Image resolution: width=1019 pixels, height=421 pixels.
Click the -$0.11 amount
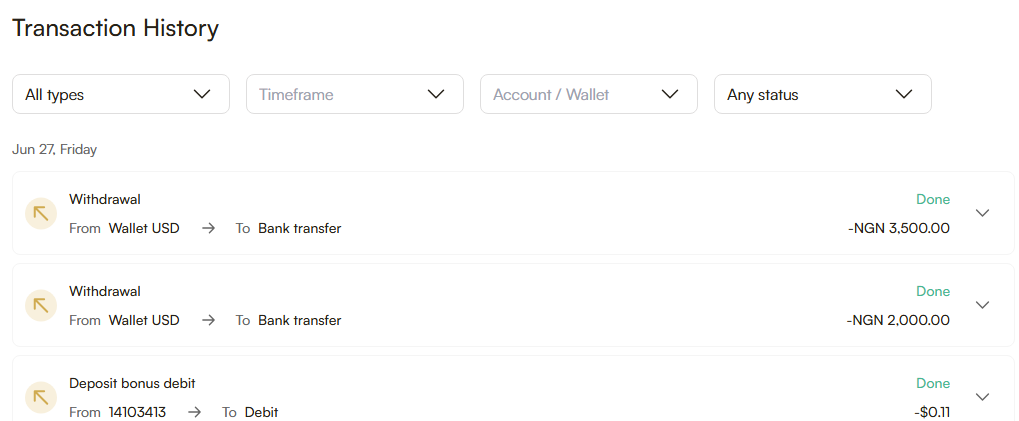click(x=932, y=412)
